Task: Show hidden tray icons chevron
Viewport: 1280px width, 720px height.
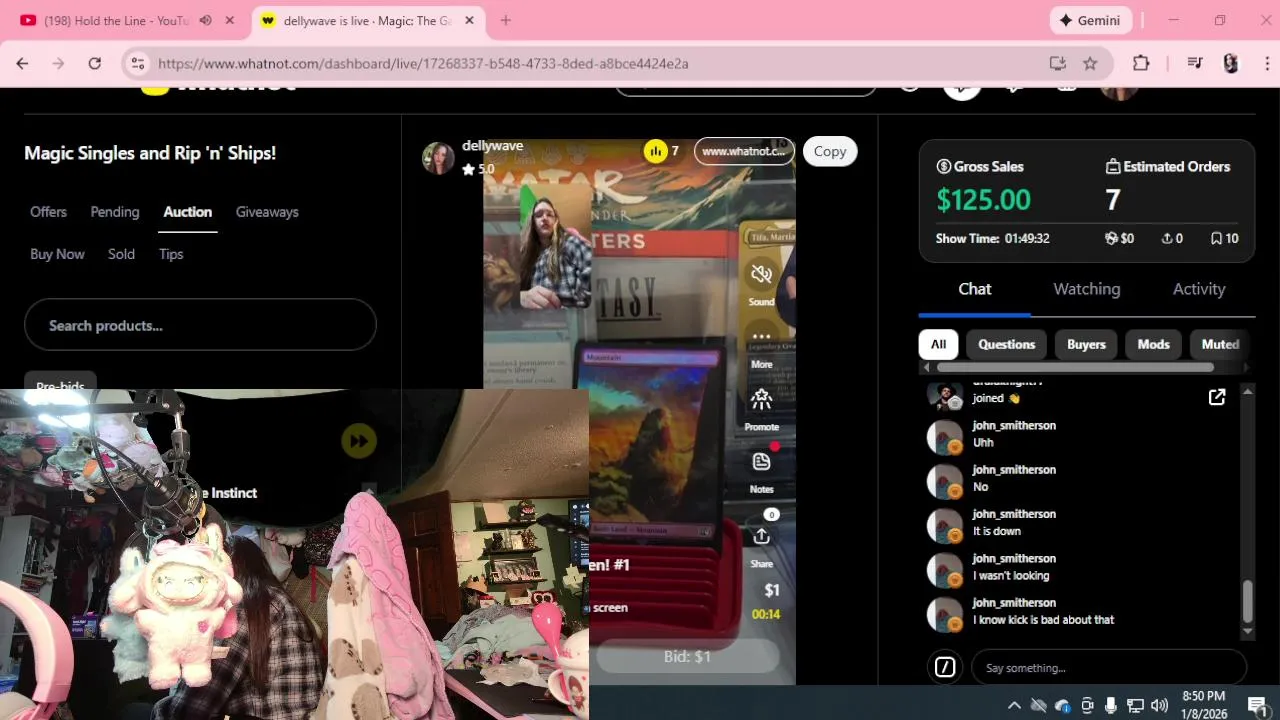Action: pos(1014,705)
